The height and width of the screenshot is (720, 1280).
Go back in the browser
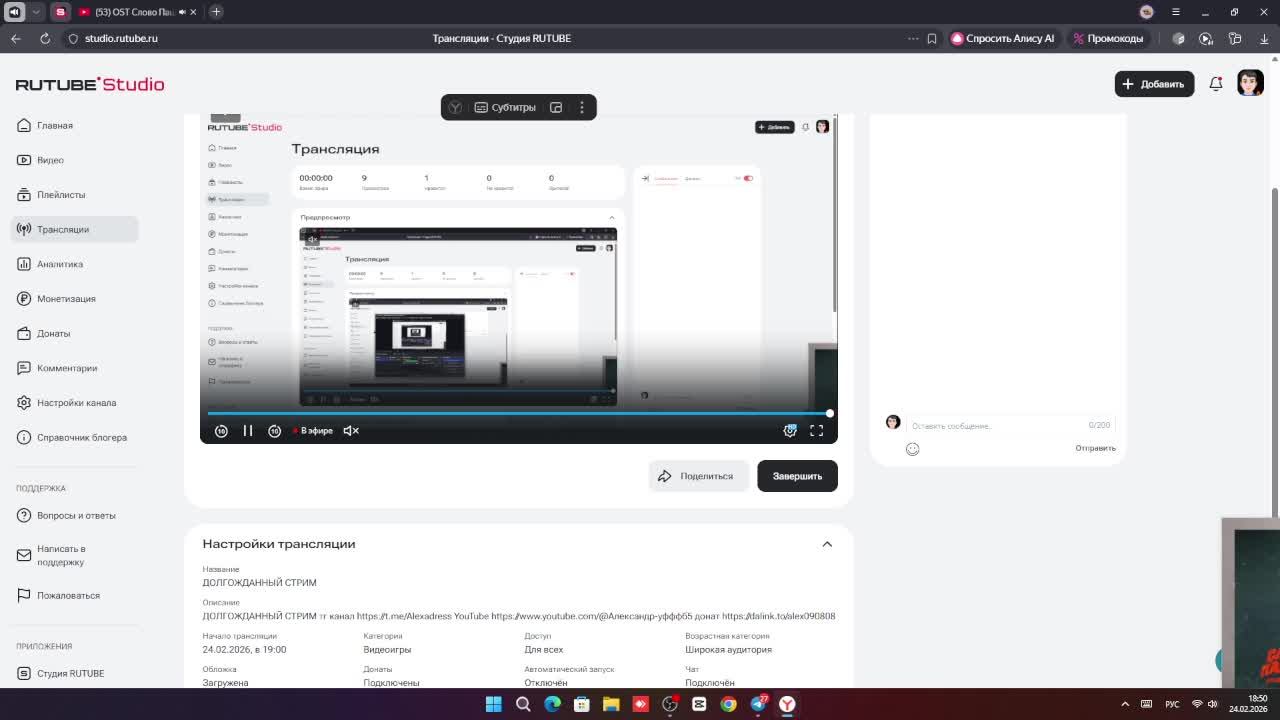pyautogui.click(x=15, y=38)
